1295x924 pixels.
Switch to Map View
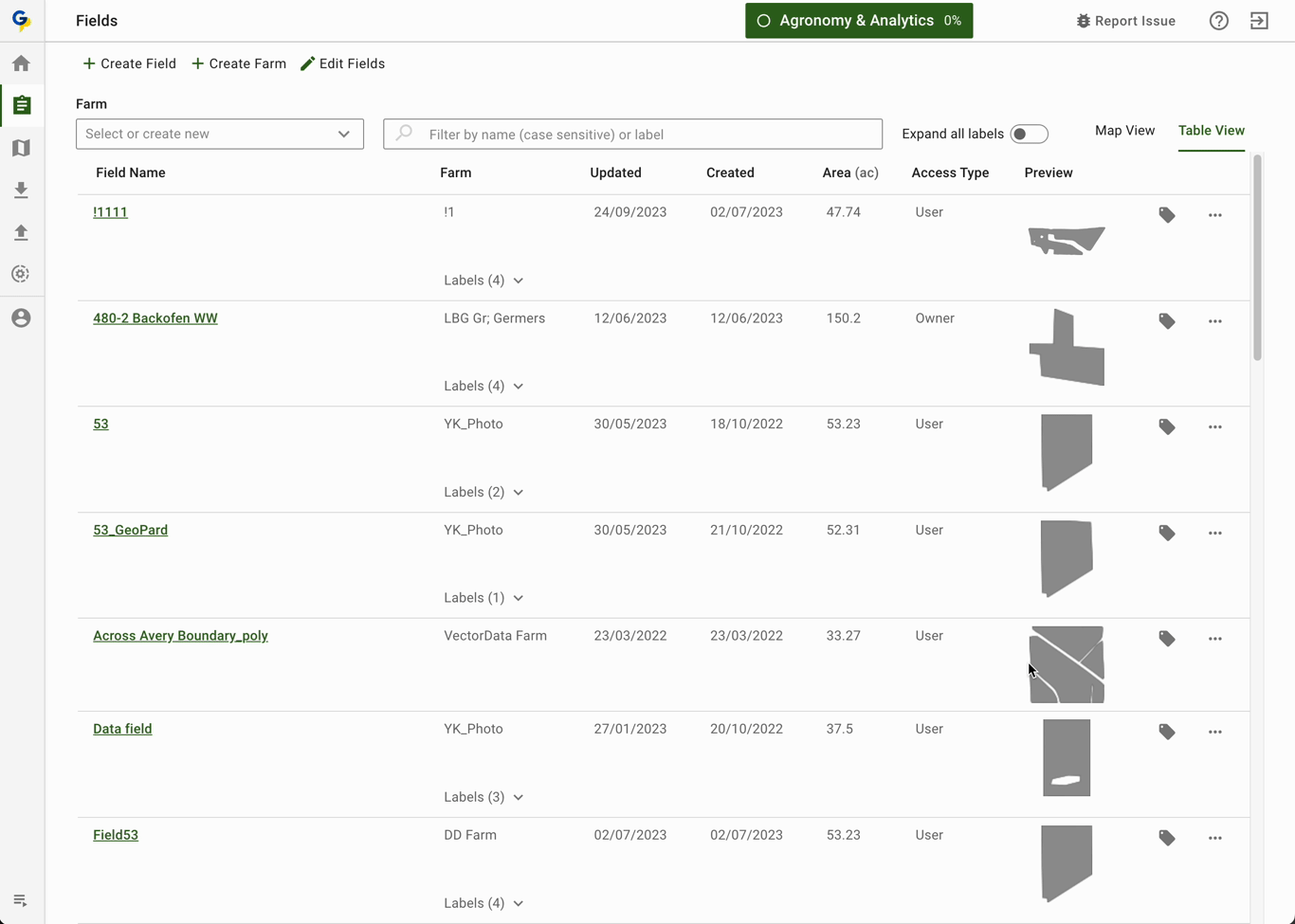1124,131
